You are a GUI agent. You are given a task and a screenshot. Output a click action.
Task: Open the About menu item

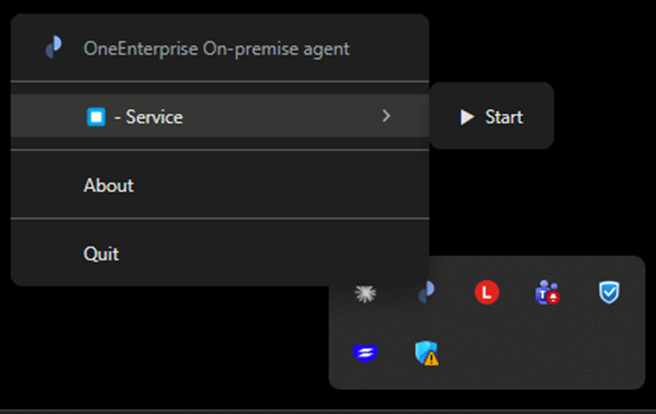click(x=109, y=185)
